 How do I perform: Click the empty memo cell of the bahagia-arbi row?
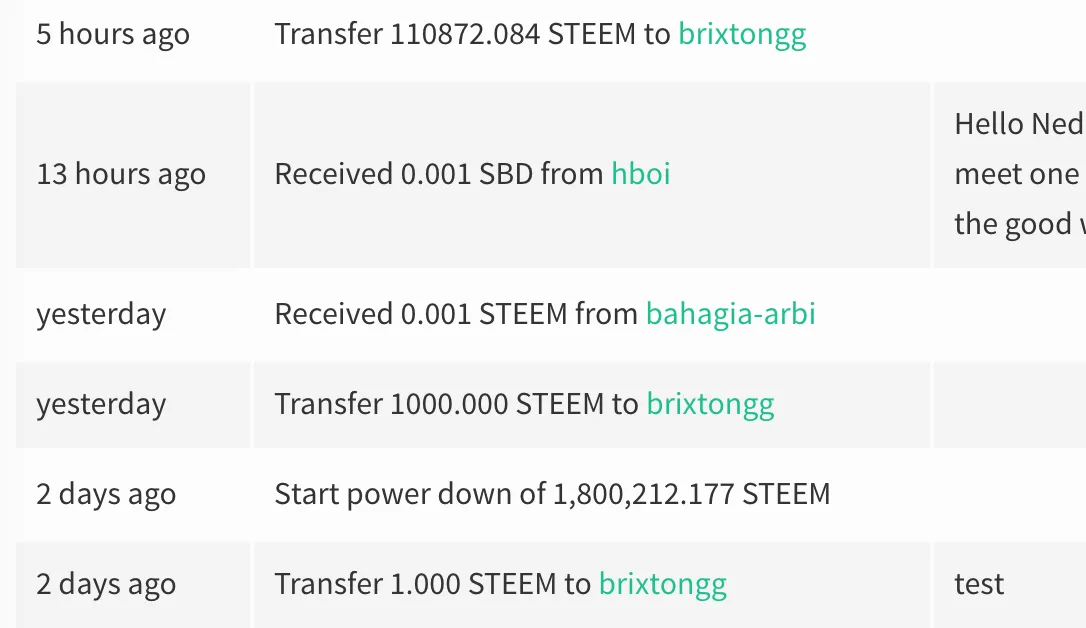tap(1008, 315)
